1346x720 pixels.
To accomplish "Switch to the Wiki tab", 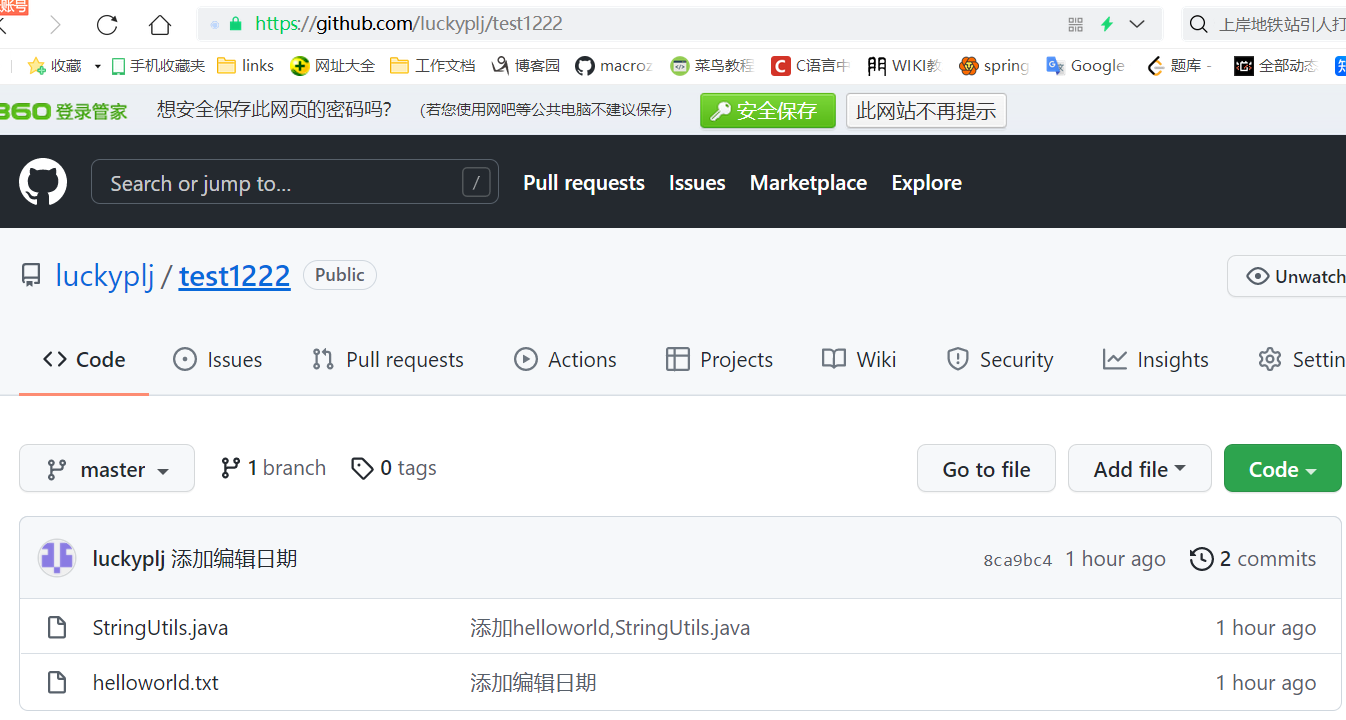I will pos(859,360).
